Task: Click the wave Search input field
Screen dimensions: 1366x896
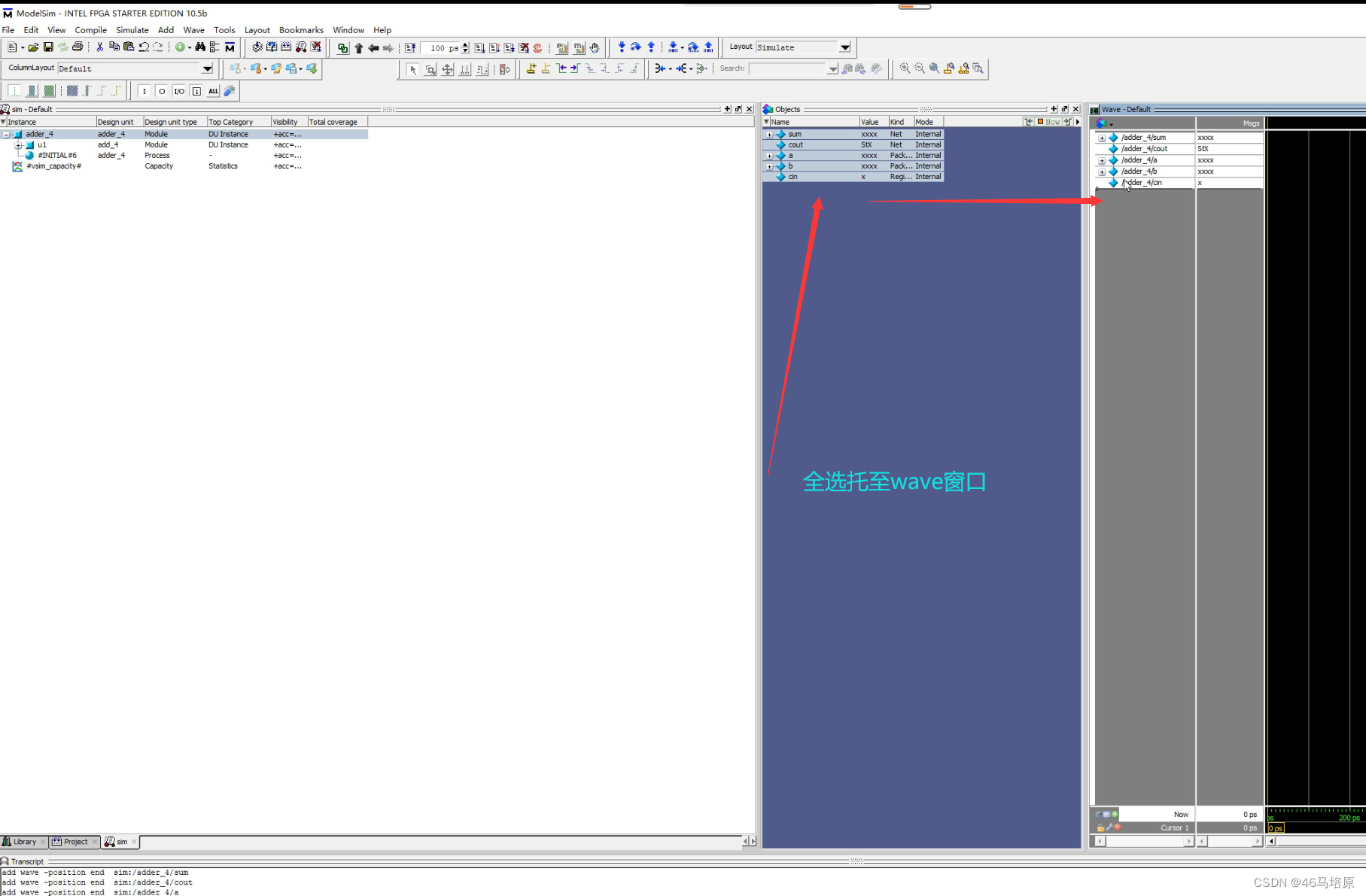Action: coord(789,68)
